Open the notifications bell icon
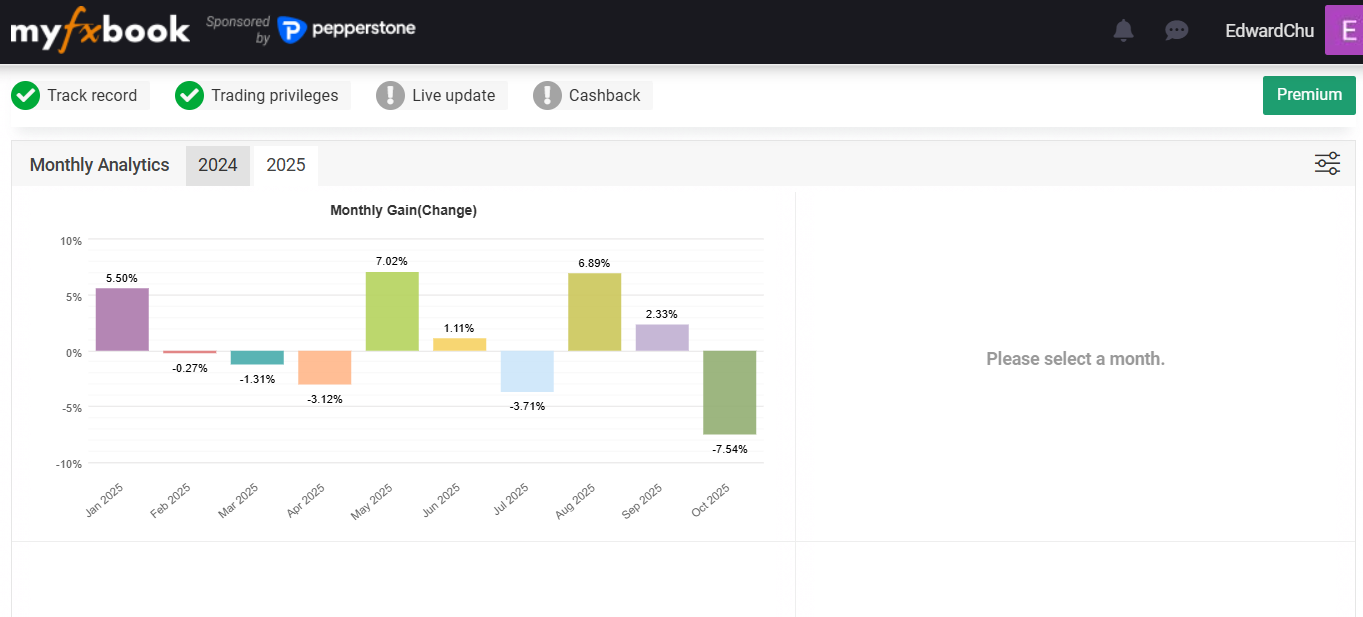The image size is (1363, 617). [1123, 31]
